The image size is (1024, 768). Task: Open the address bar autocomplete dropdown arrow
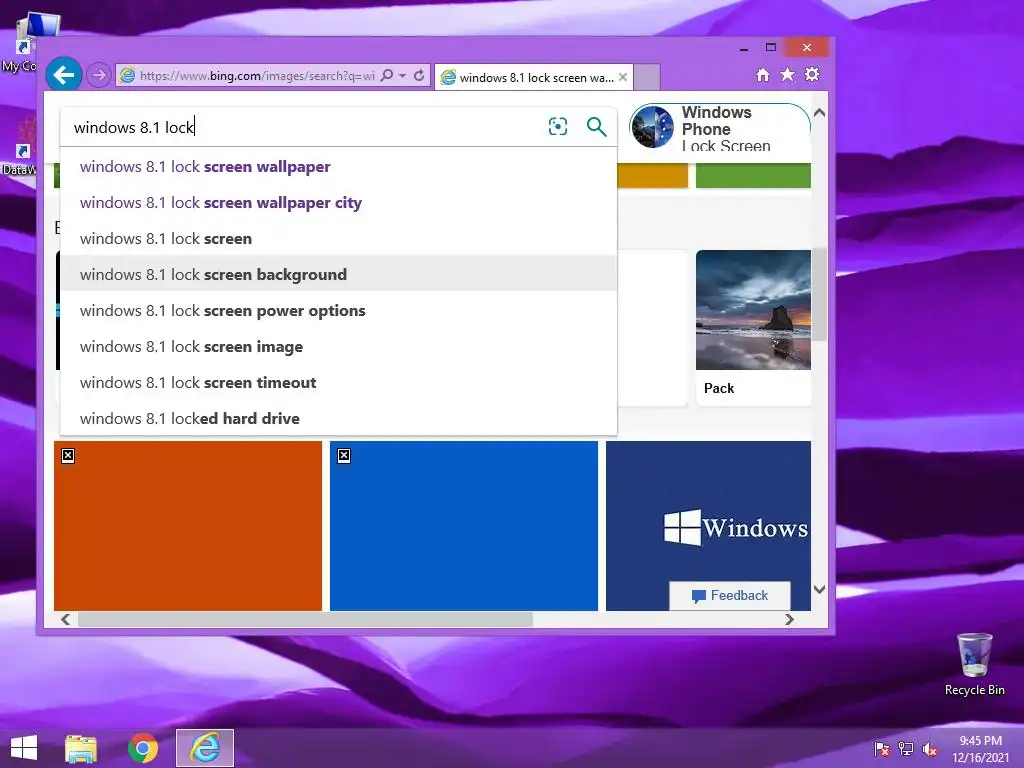coord(402,76)
